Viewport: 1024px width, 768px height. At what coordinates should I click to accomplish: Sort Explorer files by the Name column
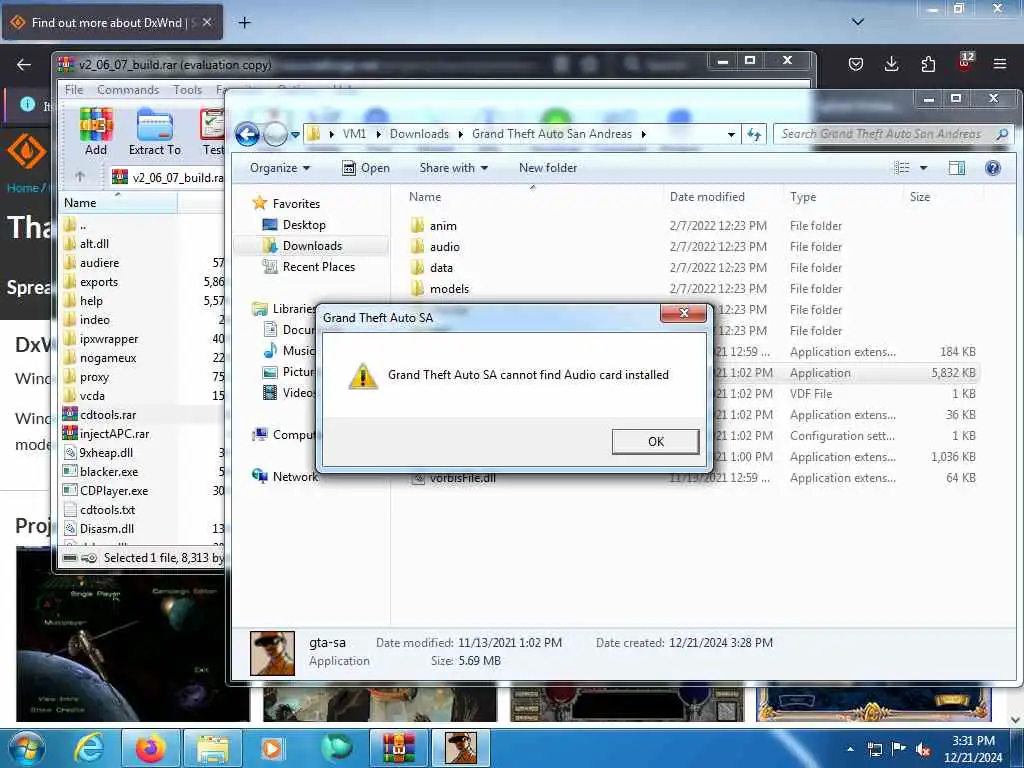tap(424, 197)
